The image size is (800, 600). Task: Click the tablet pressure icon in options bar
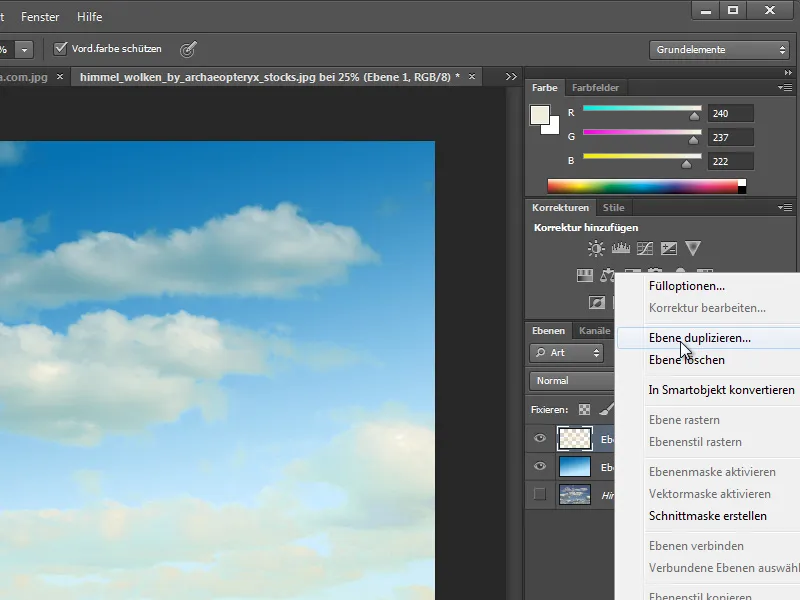click(188, 49)
